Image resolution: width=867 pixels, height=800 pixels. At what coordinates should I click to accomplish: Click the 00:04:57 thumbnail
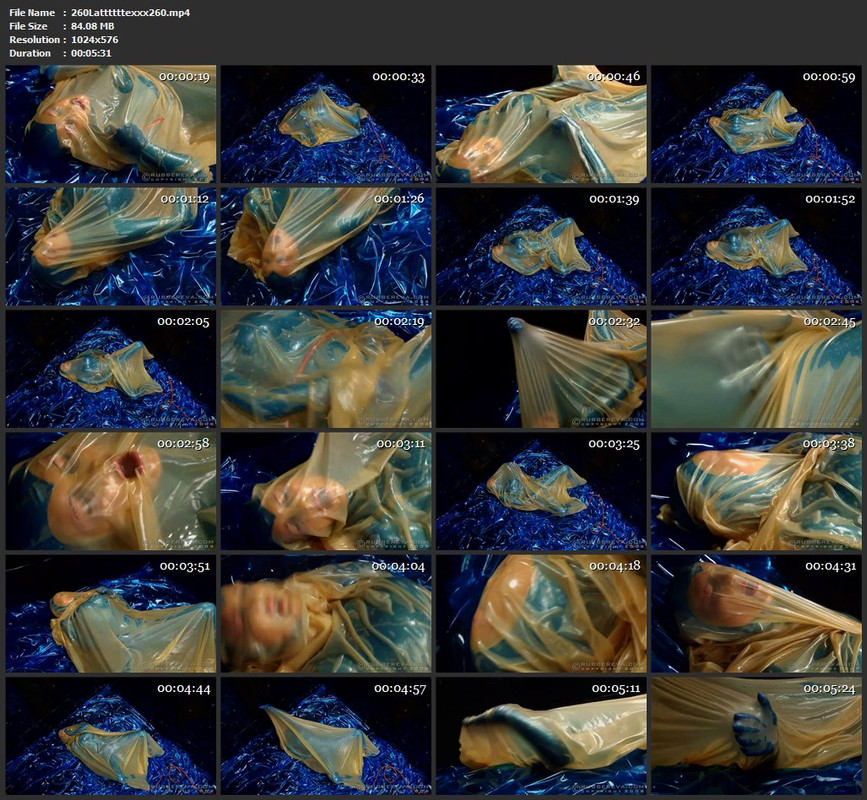click(x=326, y=736)
